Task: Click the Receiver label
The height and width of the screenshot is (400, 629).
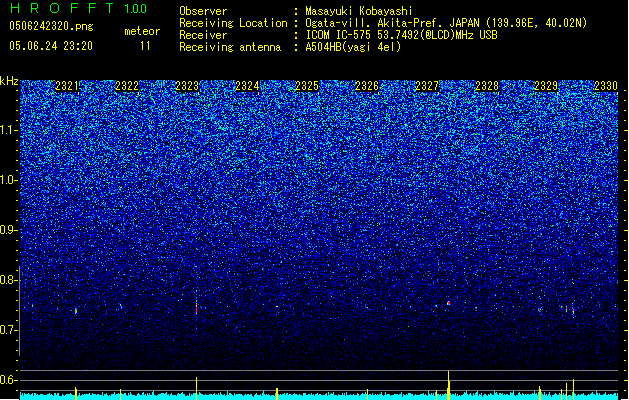Action: [x=203, y=35]
